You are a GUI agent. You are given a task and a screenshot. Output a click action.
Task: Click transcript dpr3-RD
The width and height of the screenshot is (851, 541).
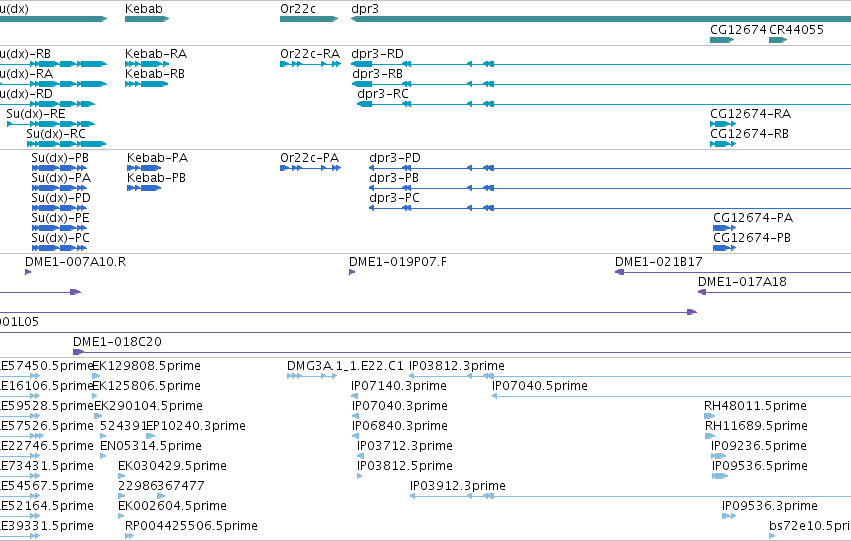(x=377, y=54)
